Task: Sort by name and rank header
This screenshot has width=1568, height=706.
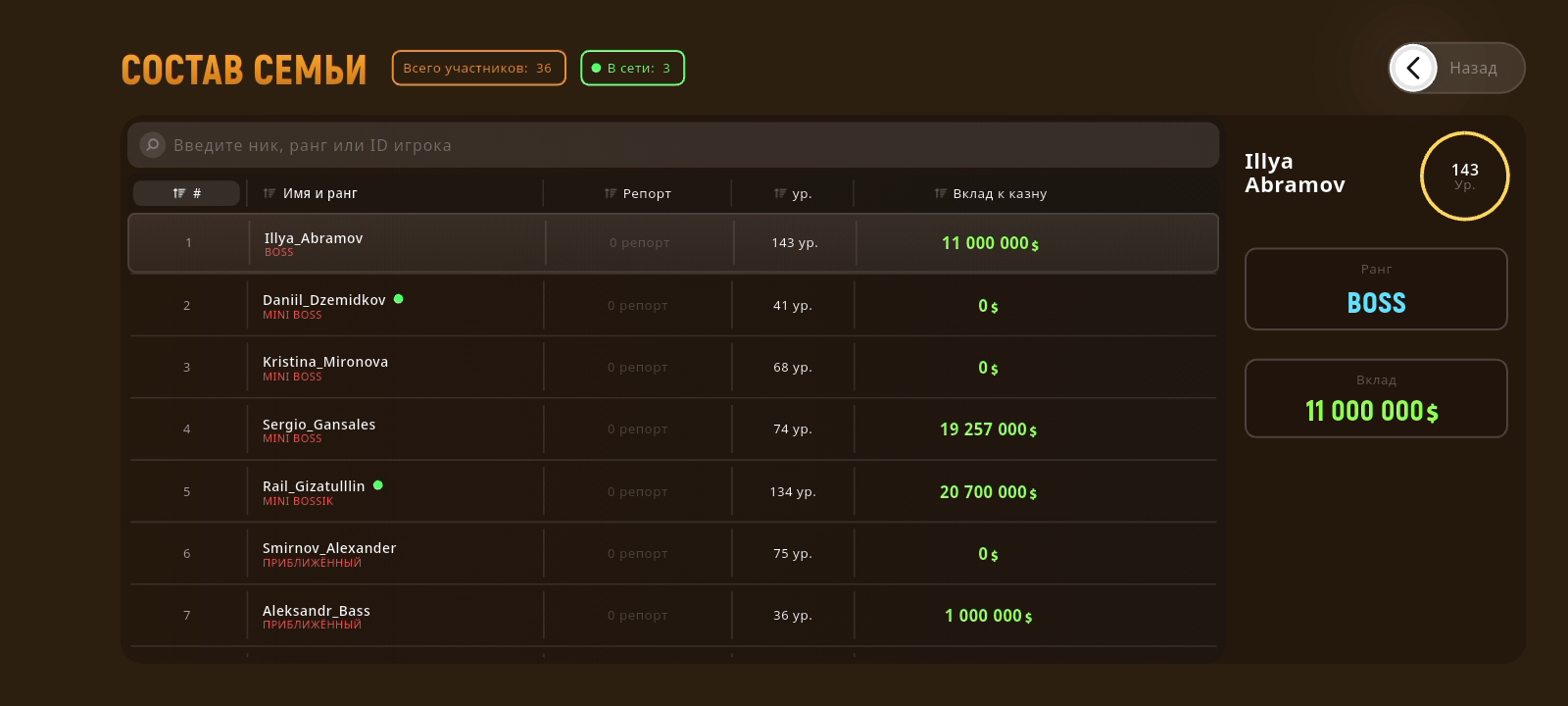Action: [x=311, y=193]
